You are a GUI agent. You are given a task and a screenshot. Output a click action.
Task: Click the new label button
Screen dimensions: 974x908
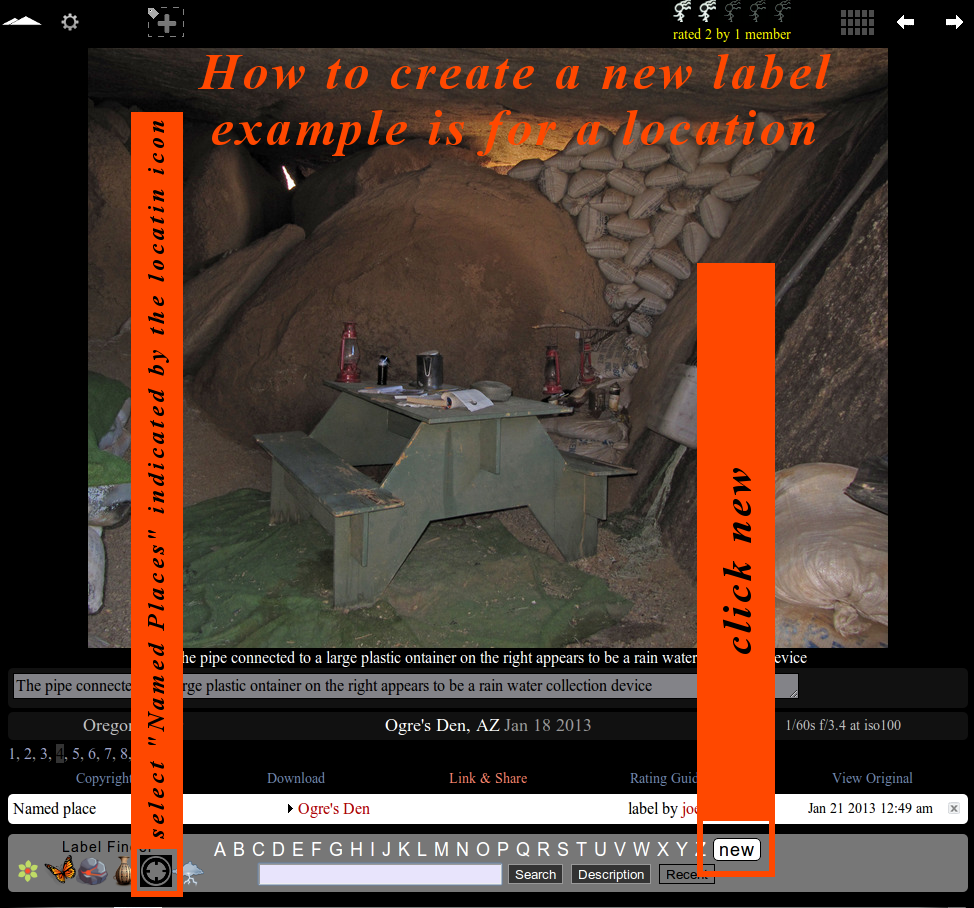click(x=736, y=850)
